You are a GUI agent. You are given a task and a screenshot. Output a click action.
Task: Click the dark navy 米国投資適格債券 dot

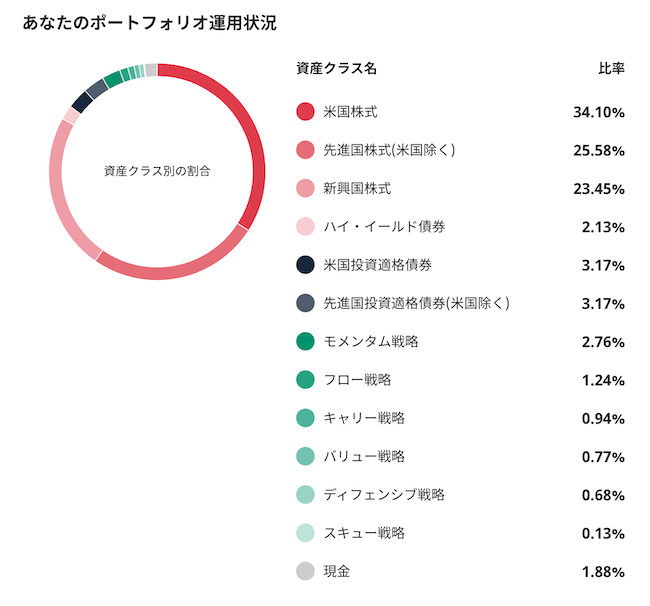305,264
